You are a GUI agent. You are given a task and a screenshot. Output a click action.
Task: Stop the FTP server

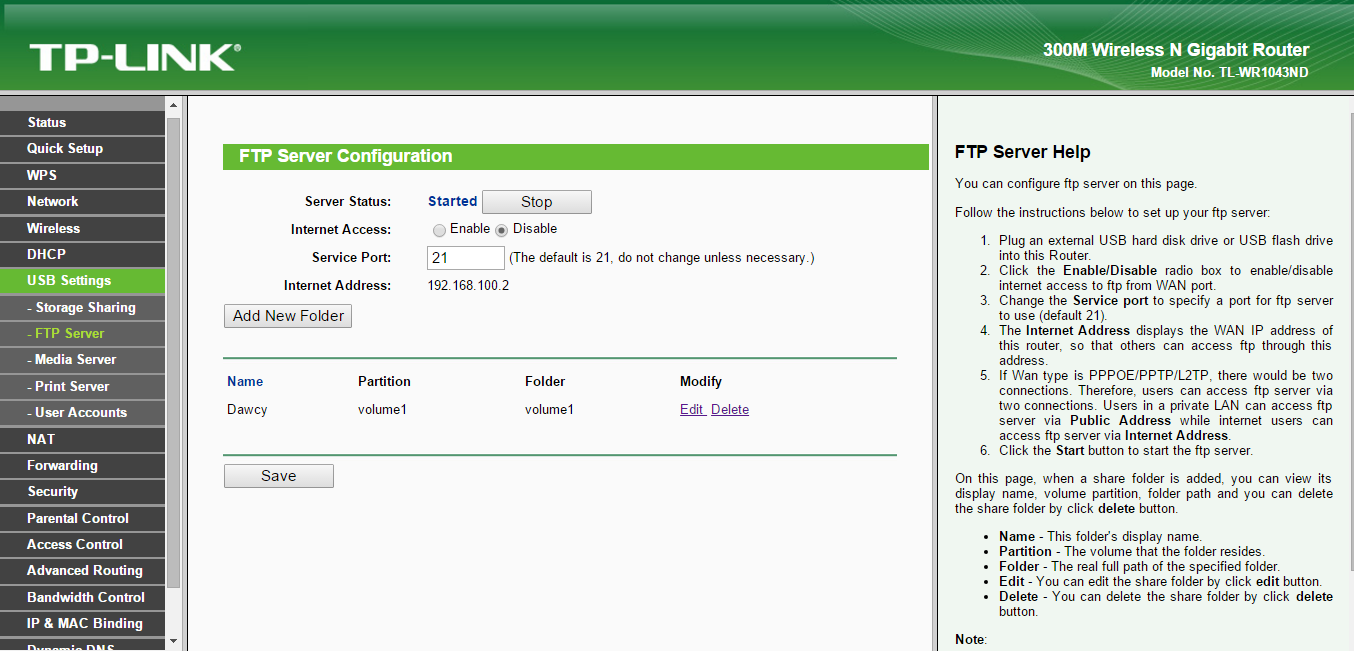(536, 202)
